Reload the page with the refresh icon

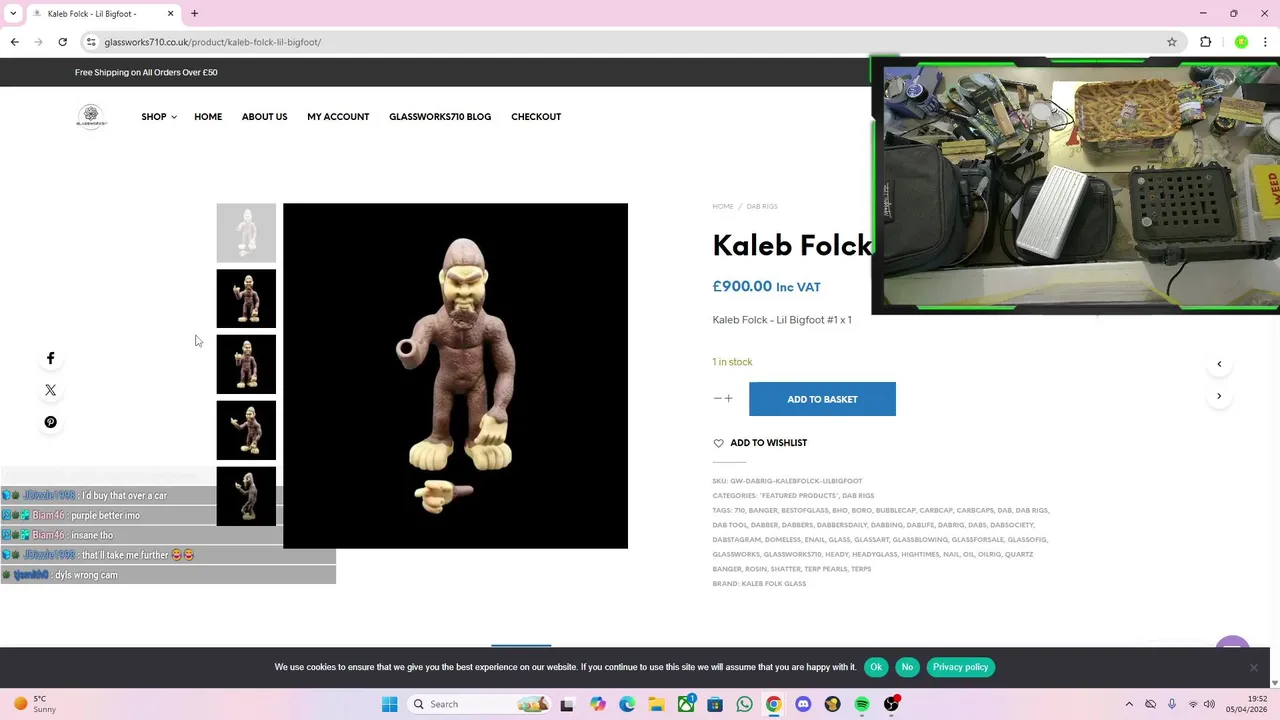(62, 42)
